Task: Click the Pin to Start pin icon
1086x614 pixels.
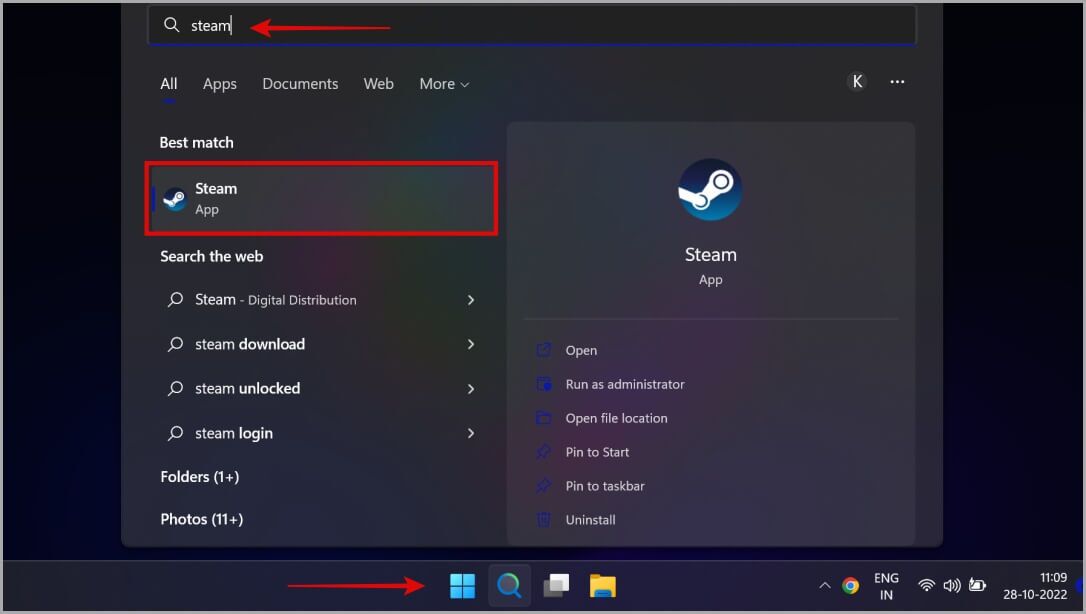Action: point(544,451)
